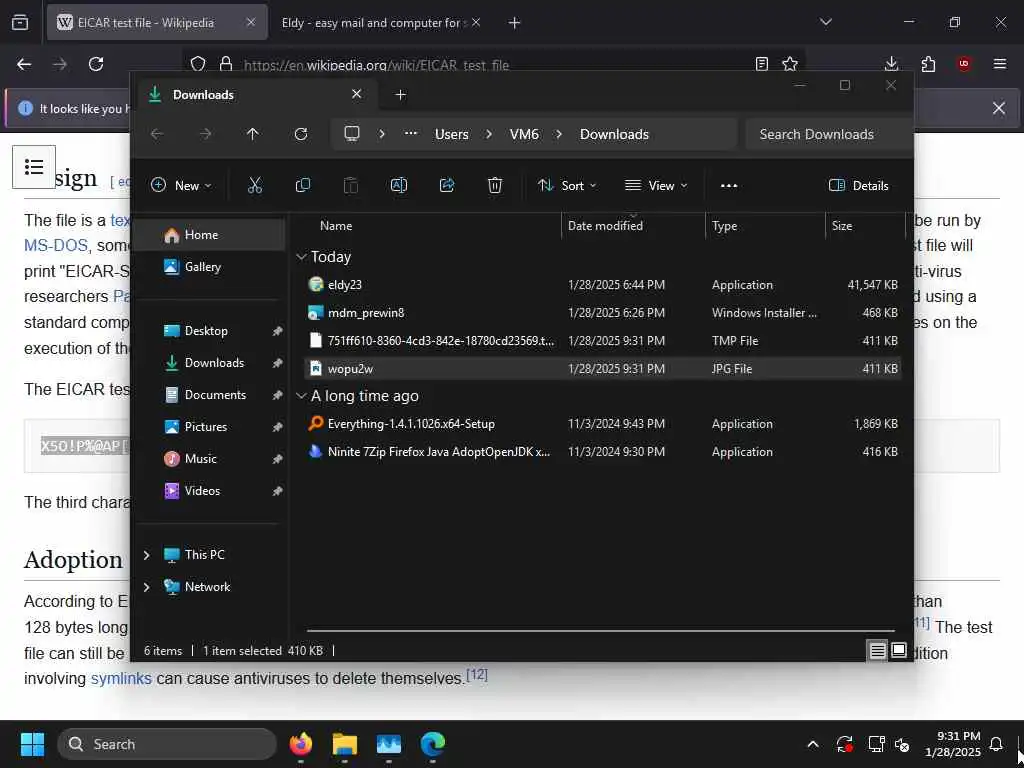
Task: Select the eldy23 application file
Action: [603, 285]
